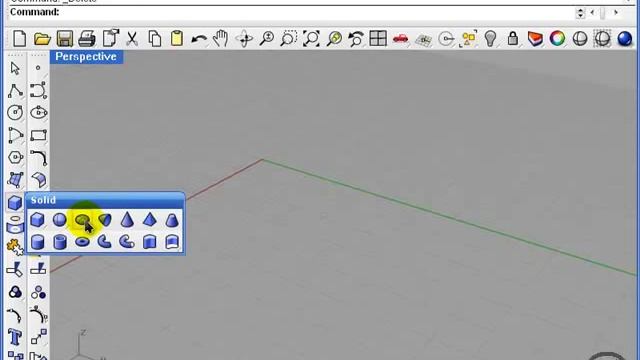640x360 pixels.
Task: Select the Extrude curve tool in Solid flyout
Action: (x=150, y=242)
